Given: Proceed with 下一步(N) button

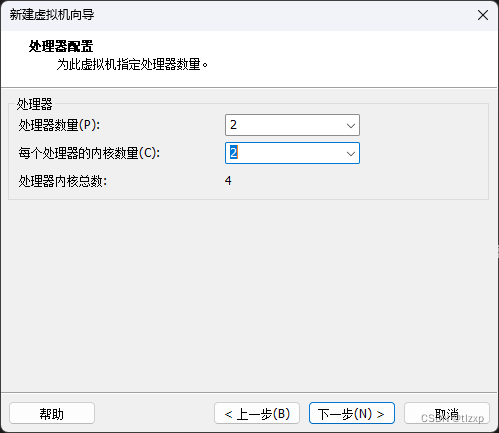Looking at the screenshot, I should click(352, 413).
